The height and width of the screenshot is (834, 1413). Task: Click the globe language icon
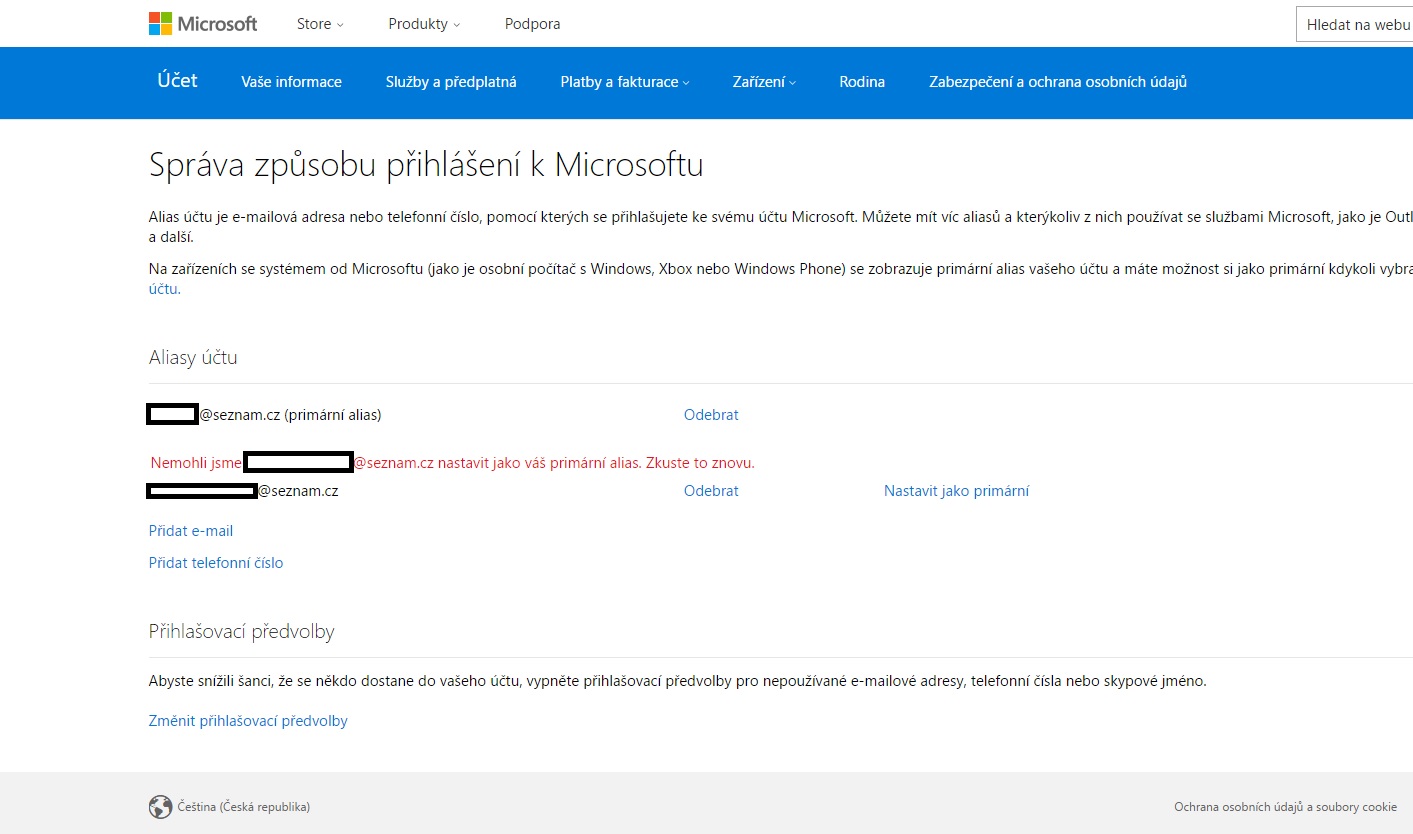(160, 807)
